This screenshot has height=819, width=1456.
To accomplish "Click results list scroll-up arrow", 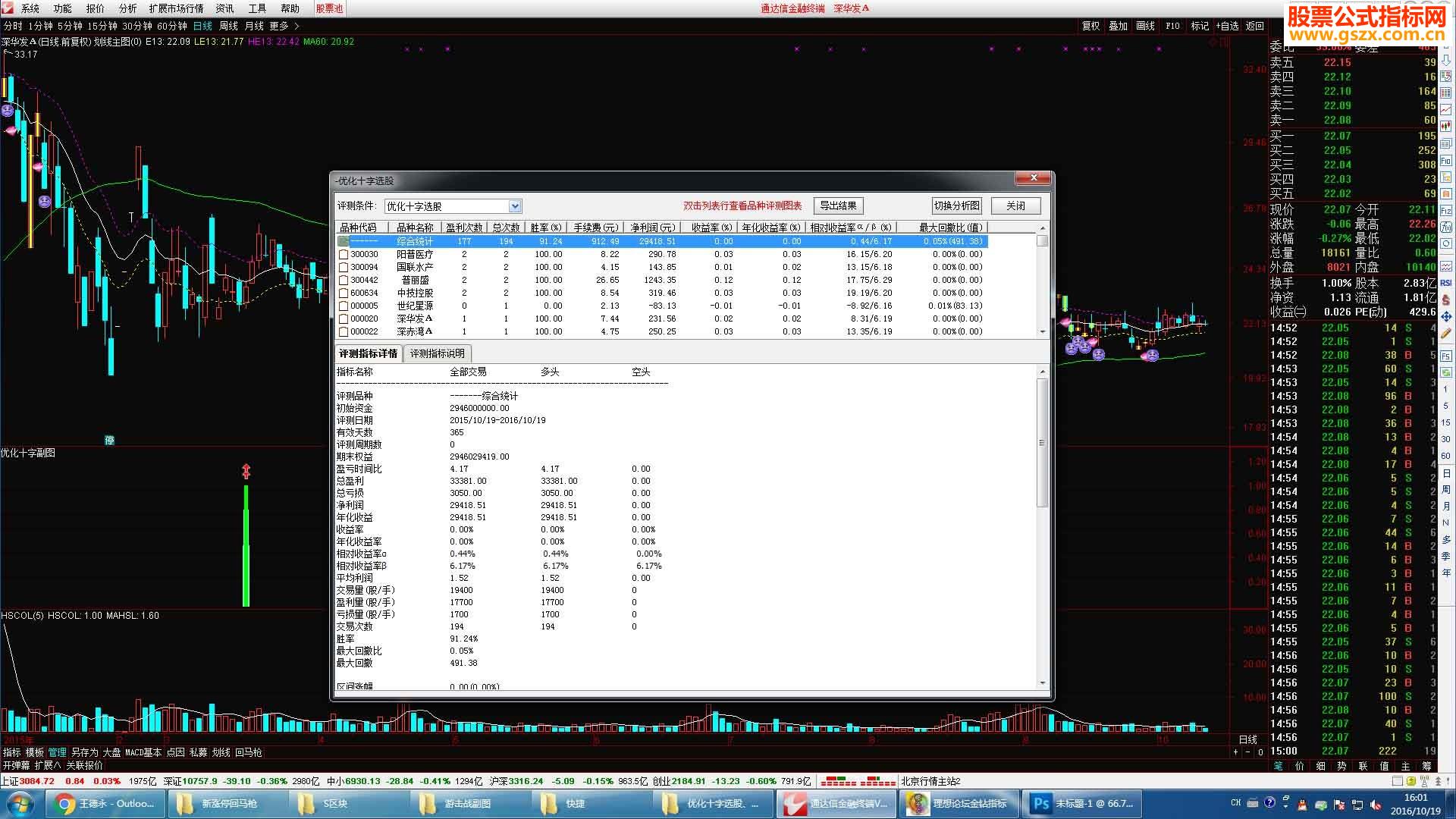I will tap(1043, 228).
